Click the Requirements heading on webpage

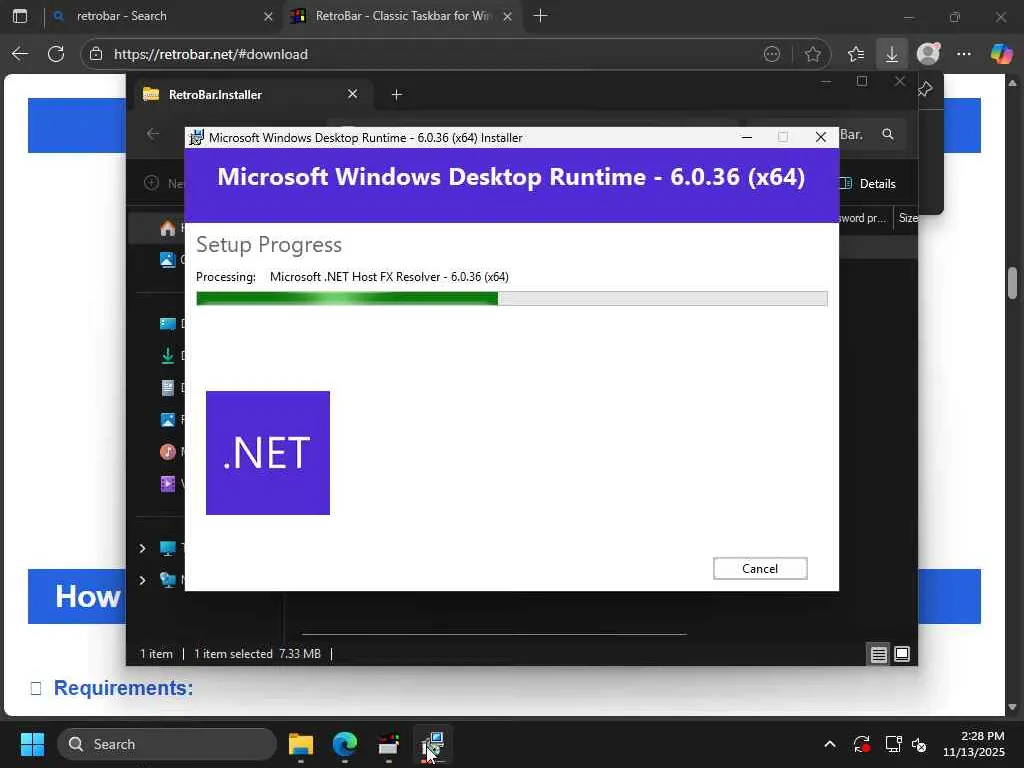tap(123, 688)
